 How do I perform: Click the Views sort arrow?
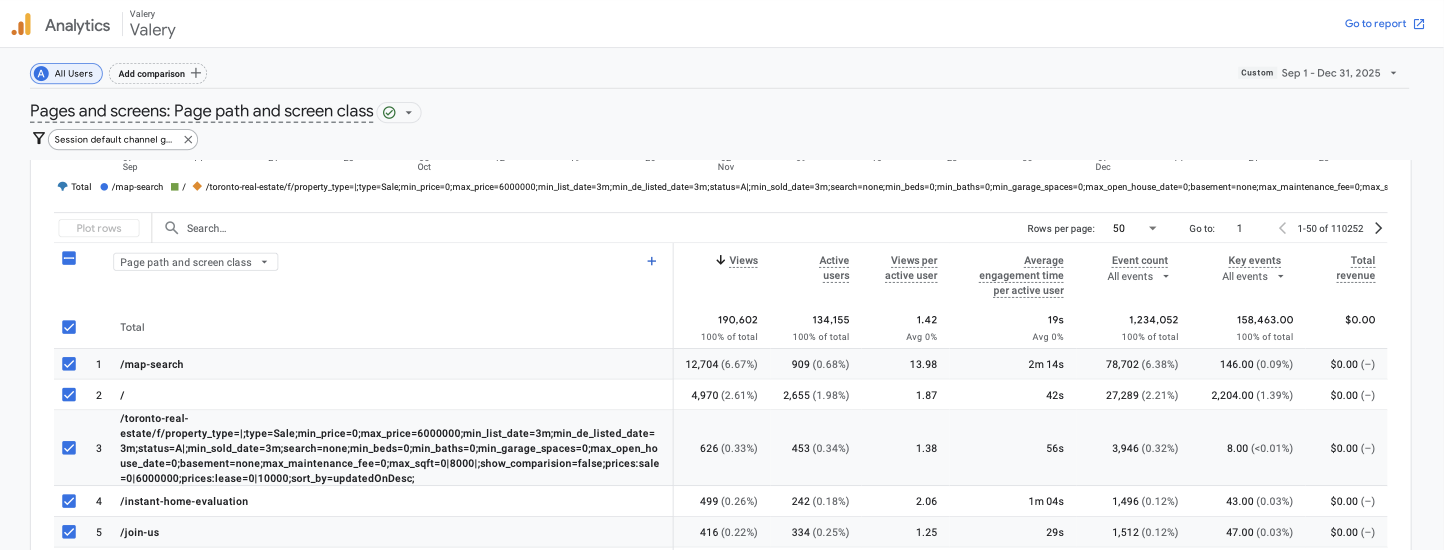click(720, 260)
